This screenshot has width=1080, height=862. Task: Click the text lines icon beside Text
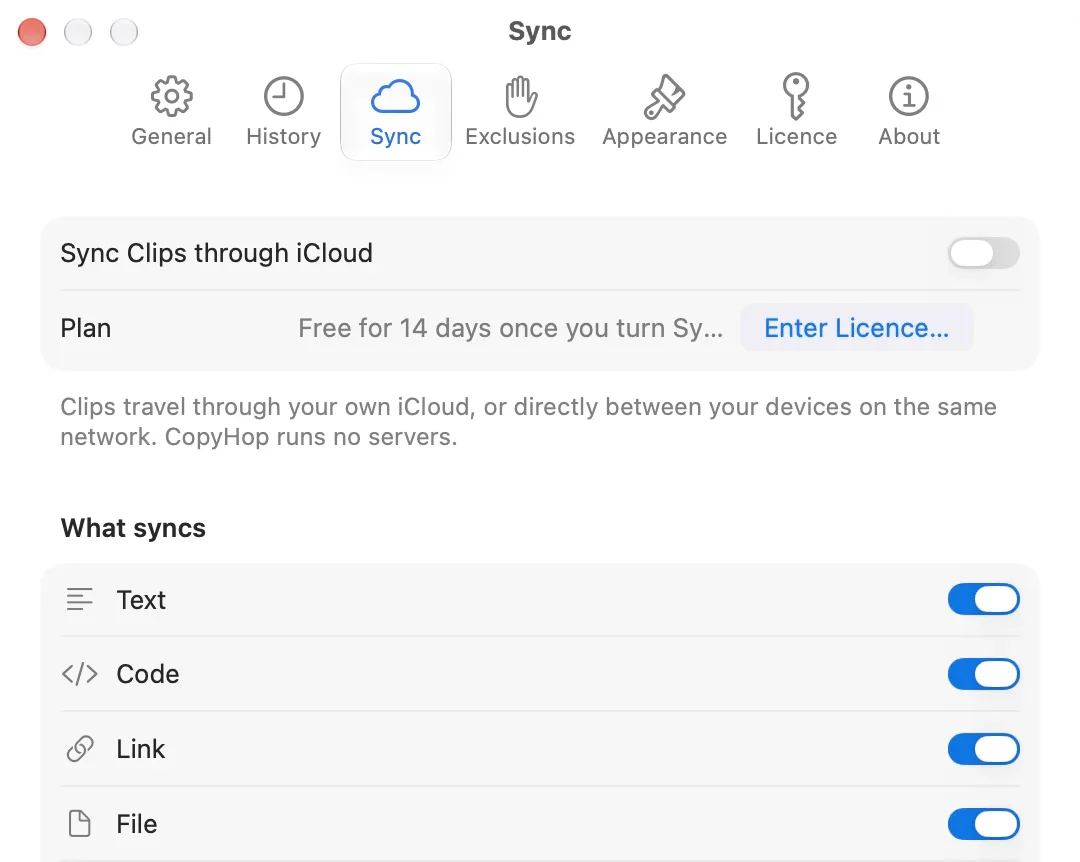coord(79,599)
